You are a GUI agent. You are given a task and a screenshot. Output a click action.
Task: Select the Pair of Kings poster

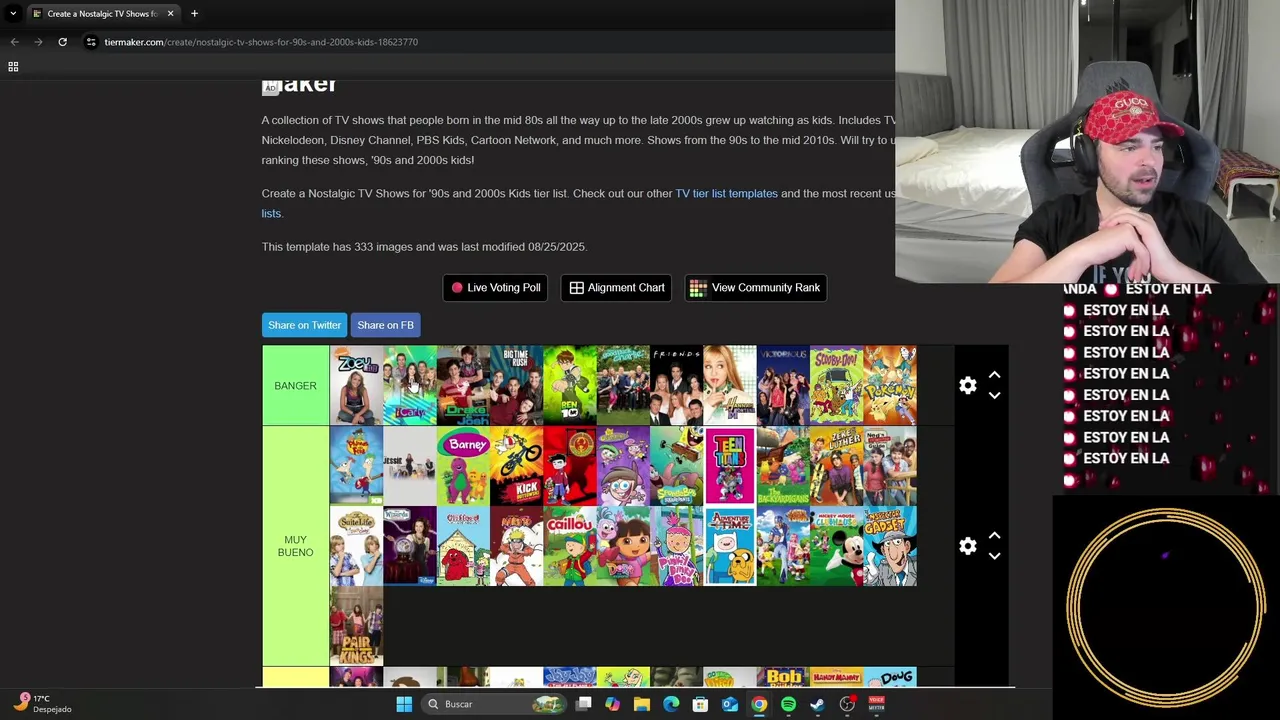(x=356, y=626)
